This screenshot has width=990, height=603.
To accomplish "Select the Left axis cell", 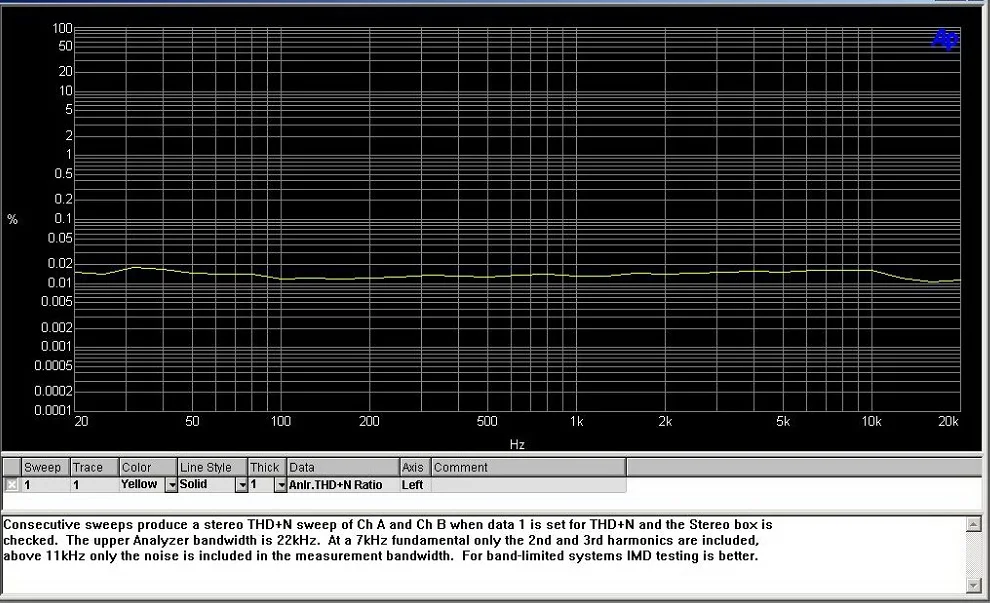I will point(415,485).
